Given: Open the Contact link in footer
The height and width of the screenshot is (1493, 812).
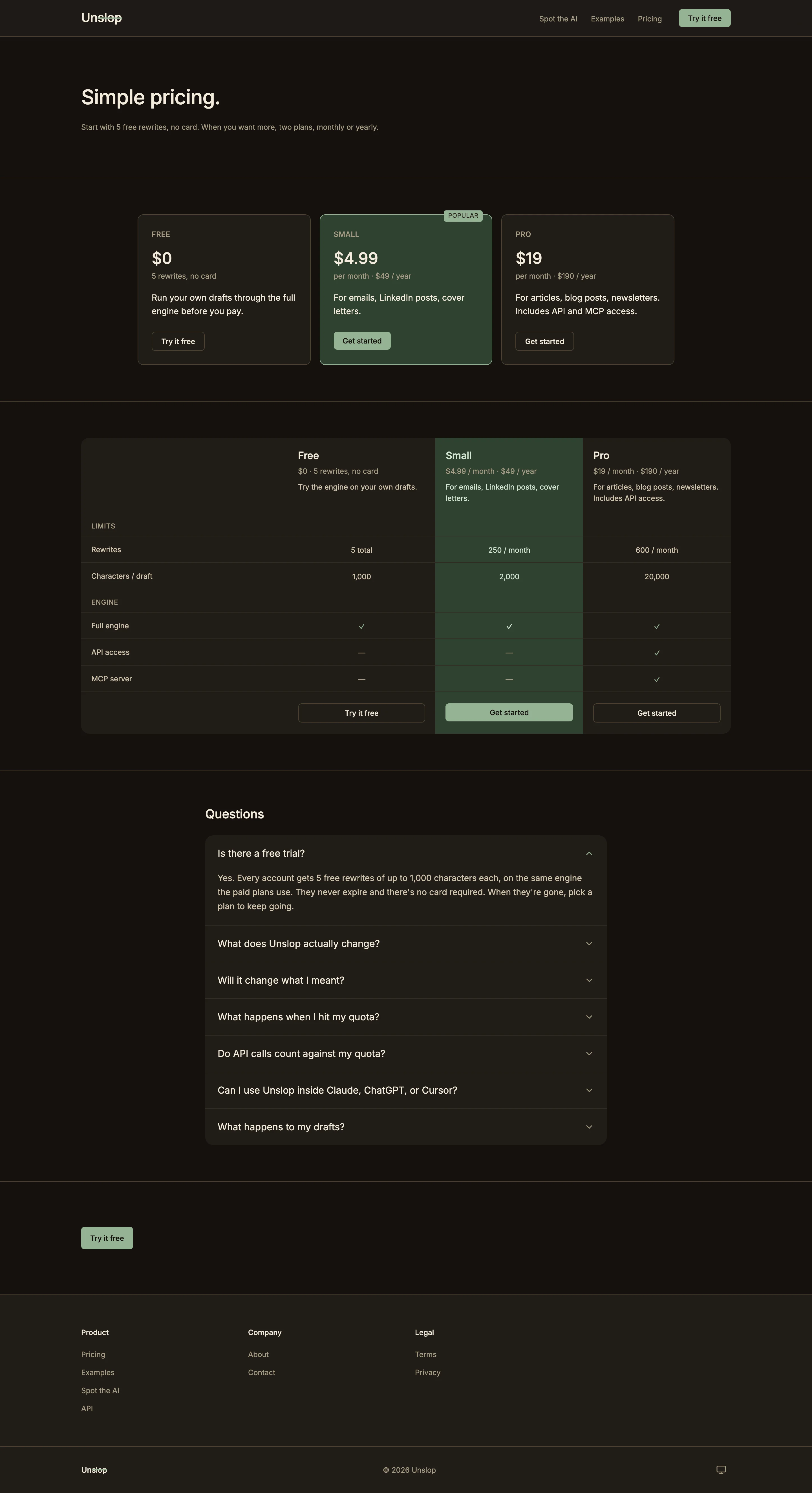Looking at the screenshot, I should [261, 1373].
